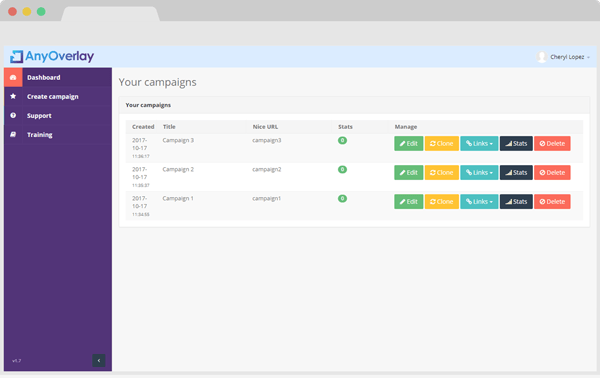
Task: Open the Create campaign menu item
Action: click(x=58, y=96)
